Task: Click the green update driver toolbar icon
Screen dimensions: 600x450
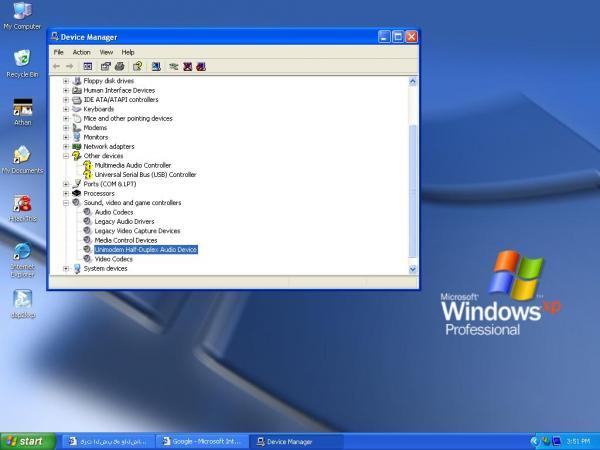Action: coord(174,67)
